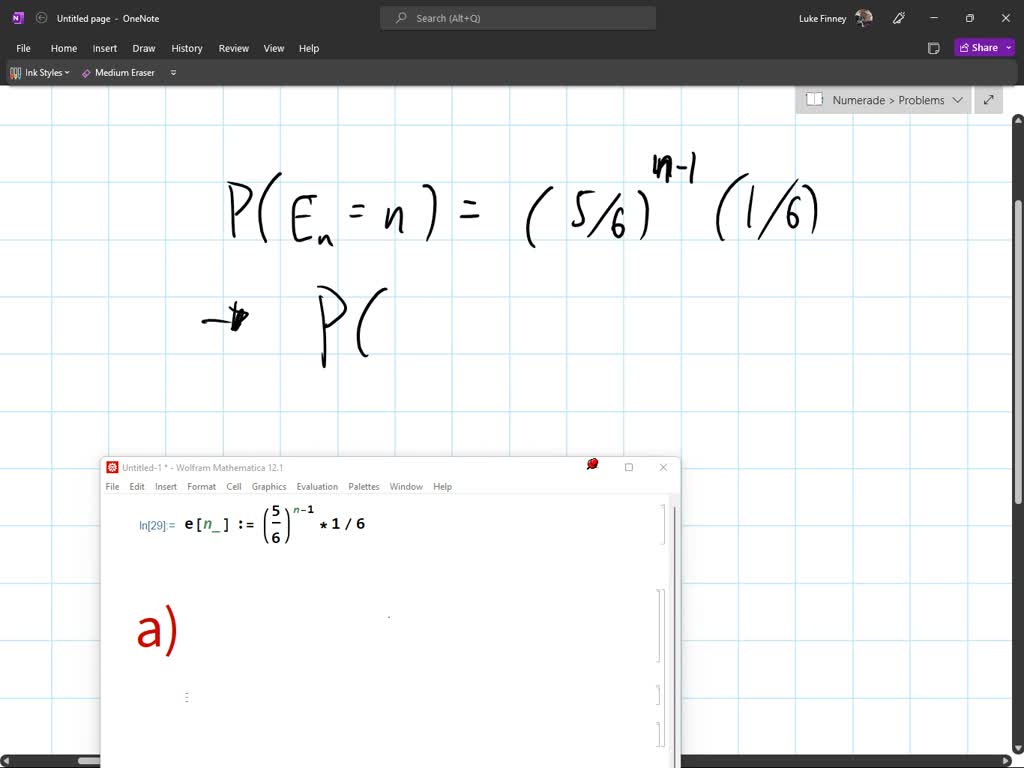Viewport: 1024px width, 768px height.
Task: Select the In[29] cell bracket in Mathematica
Action: [664, 524]
